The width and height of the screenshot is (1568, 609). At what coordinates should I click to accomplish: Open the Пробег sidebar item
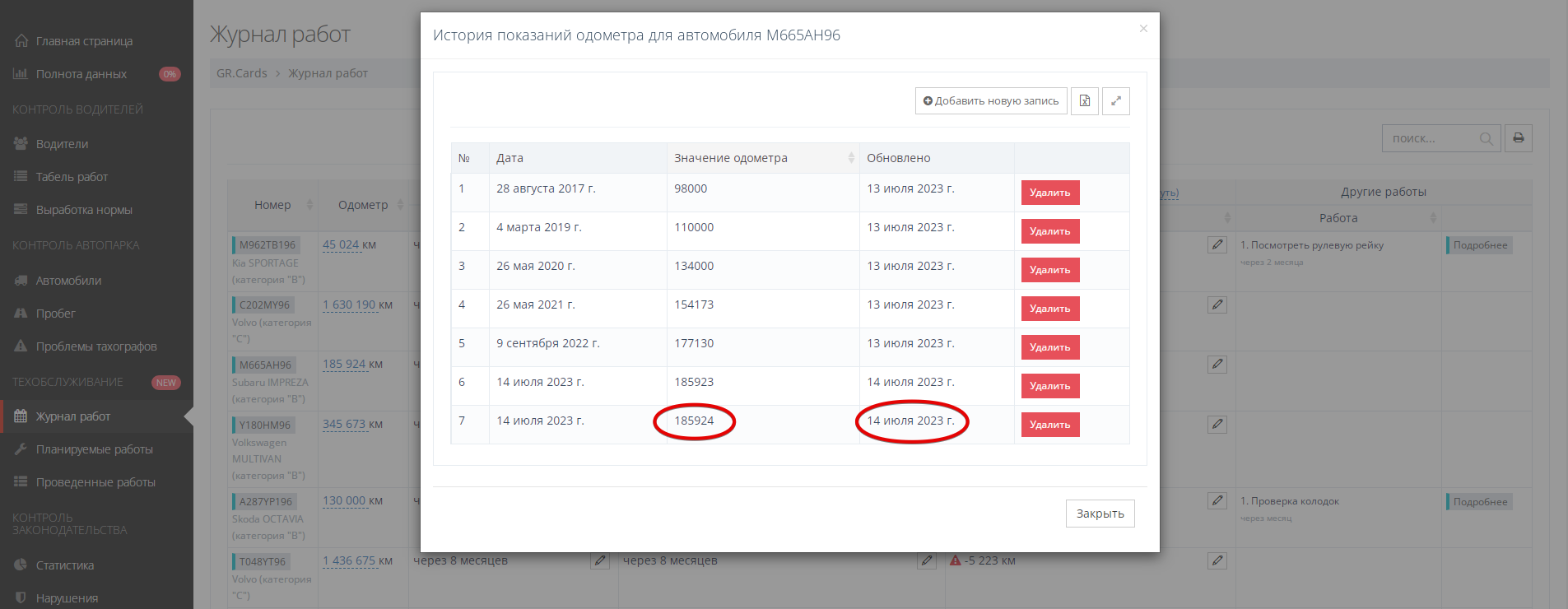55,314
